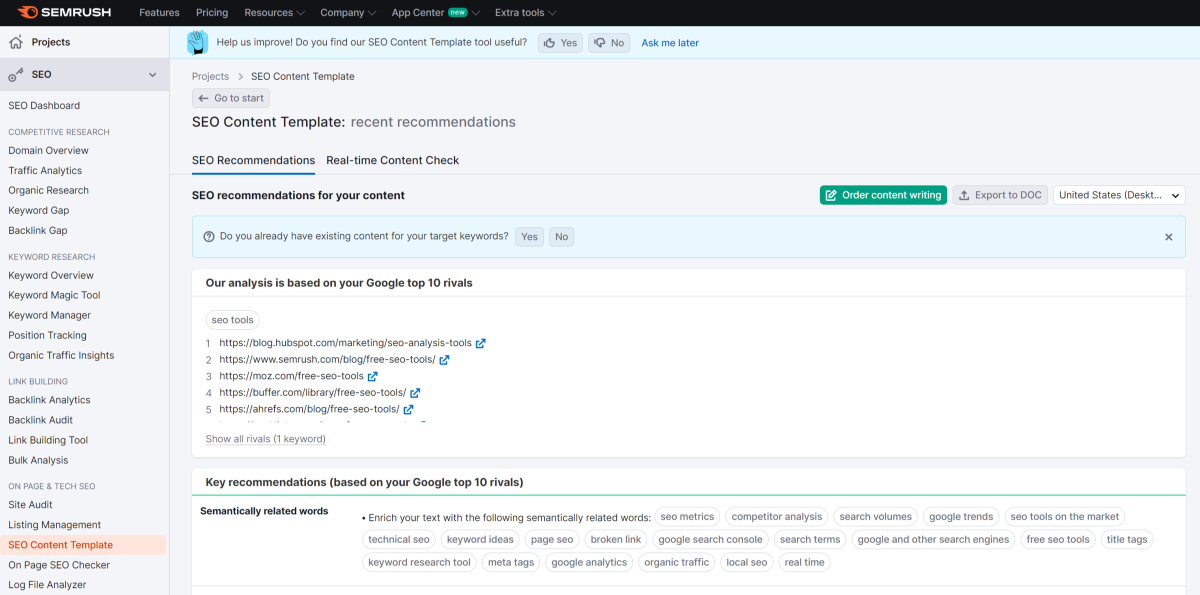Click 'seo metrics' related word chip
This screenshot has width=1200, height=595.
687,517
